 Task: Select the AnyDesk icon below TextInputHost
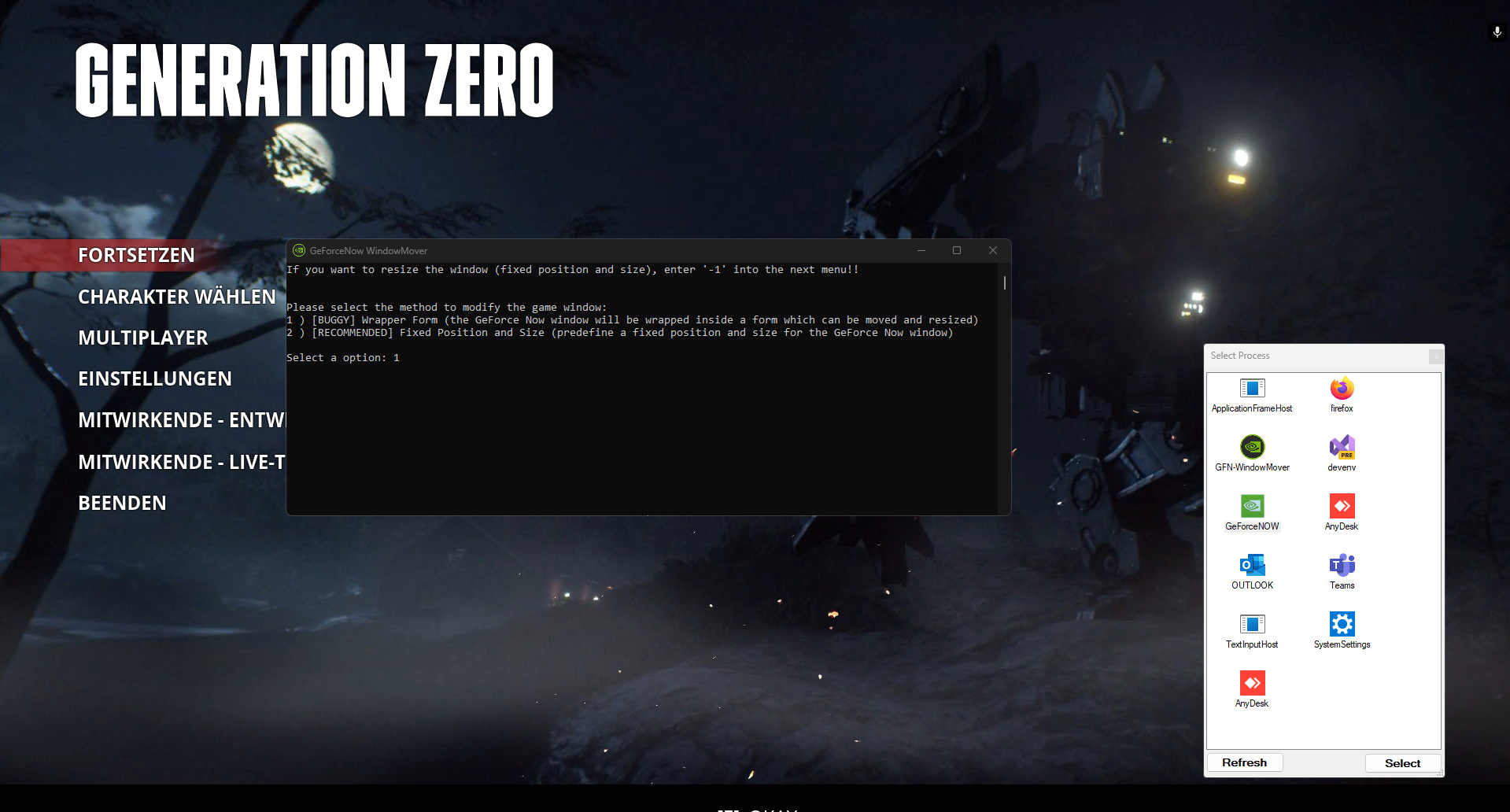click(1252, 683)
